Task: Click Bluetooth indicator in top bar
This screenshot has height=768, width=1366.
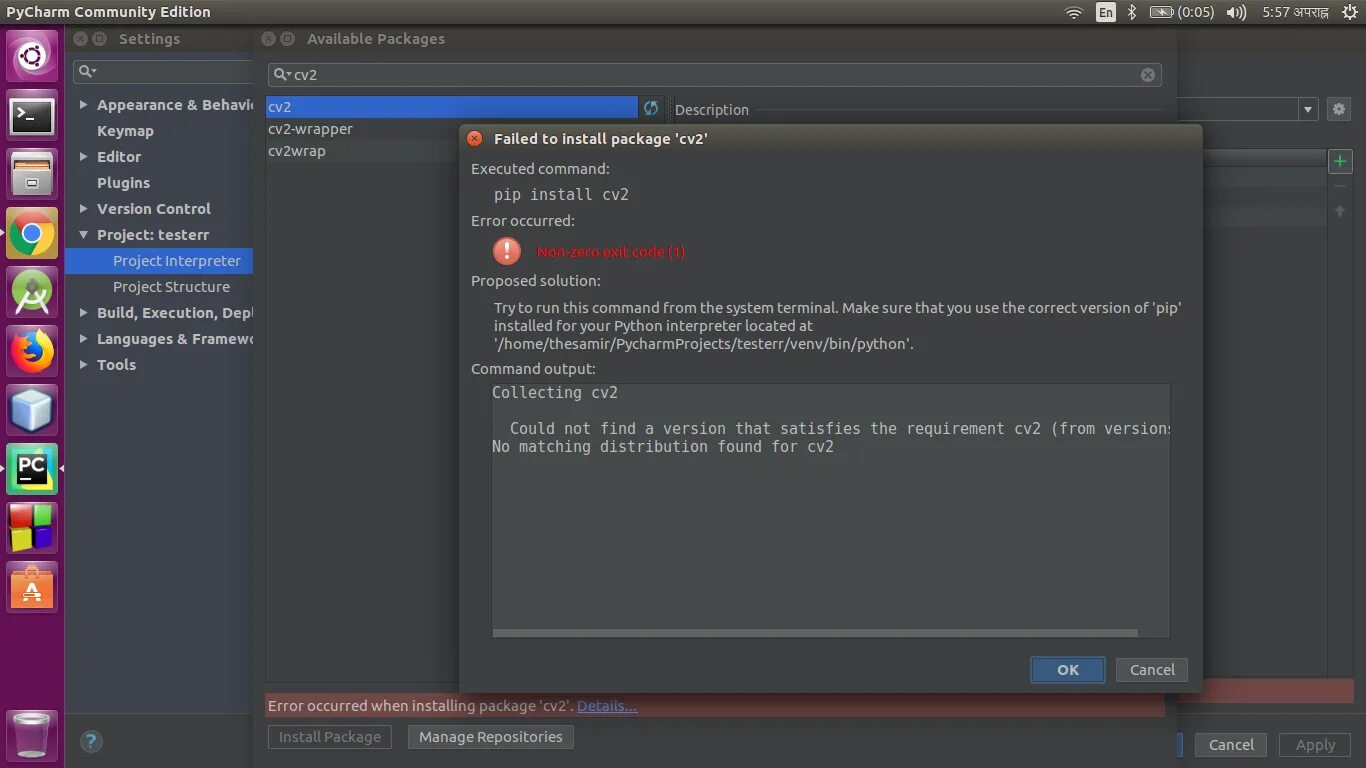Action: coord(1132,12)
